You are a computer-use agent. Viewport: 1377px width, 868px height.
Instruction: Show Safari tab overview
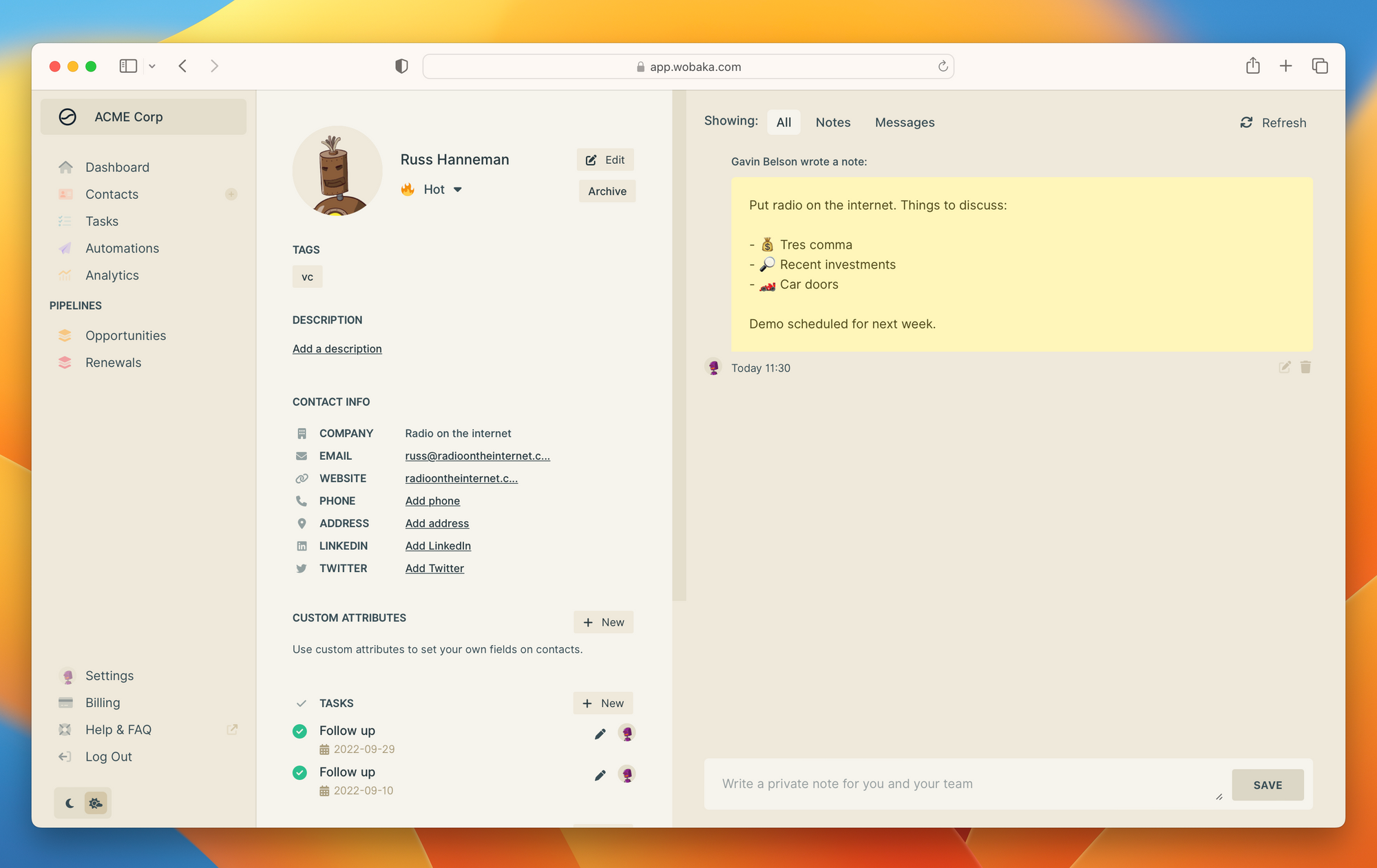pos(1320,66)
